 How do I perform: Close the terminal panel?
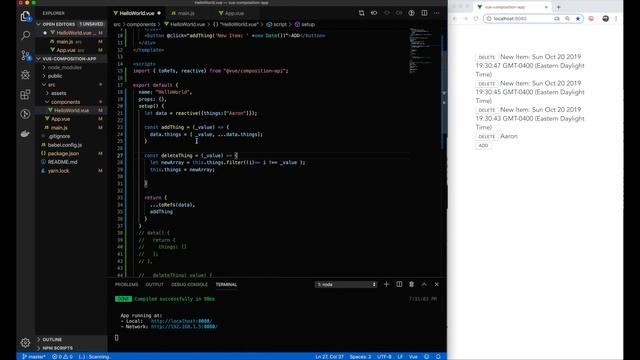[437, 284]
